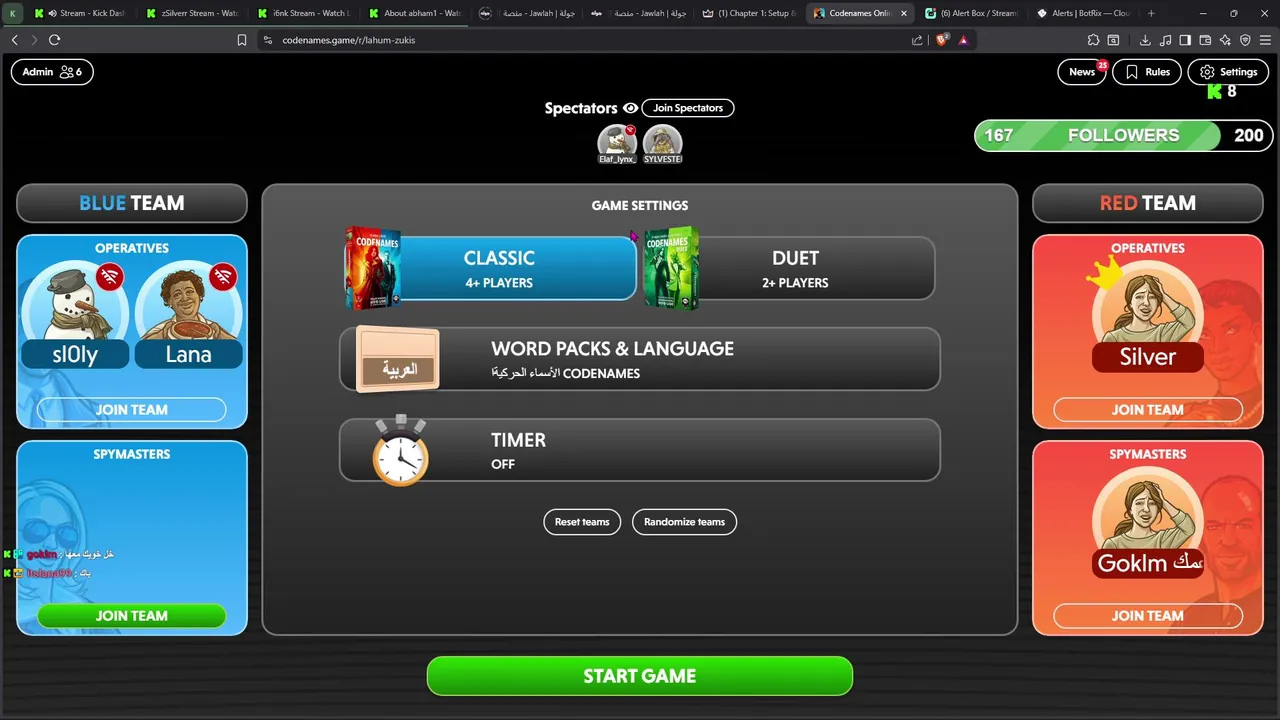Join red team as spymaster
Screen dimensions: 1280x720
pos(1148,616)
